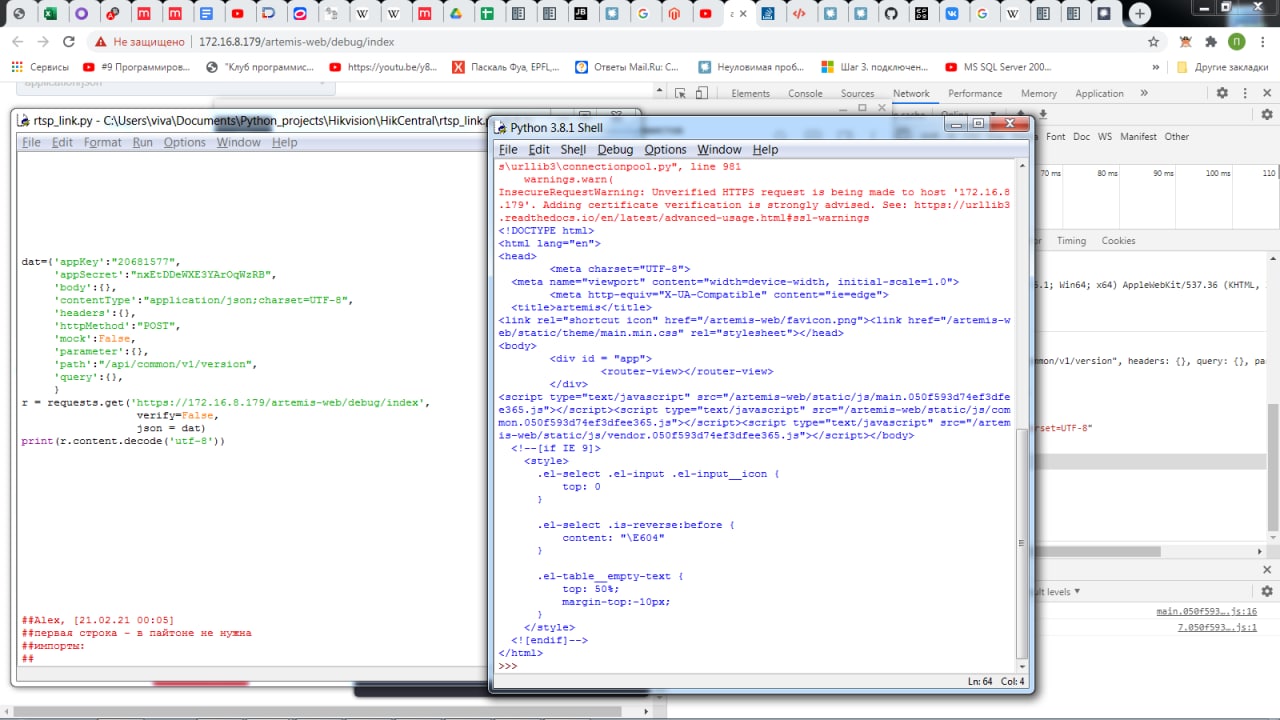Reload the page in Chrome
Viewport: 1280px width, 720px height.
click(68, 42)
